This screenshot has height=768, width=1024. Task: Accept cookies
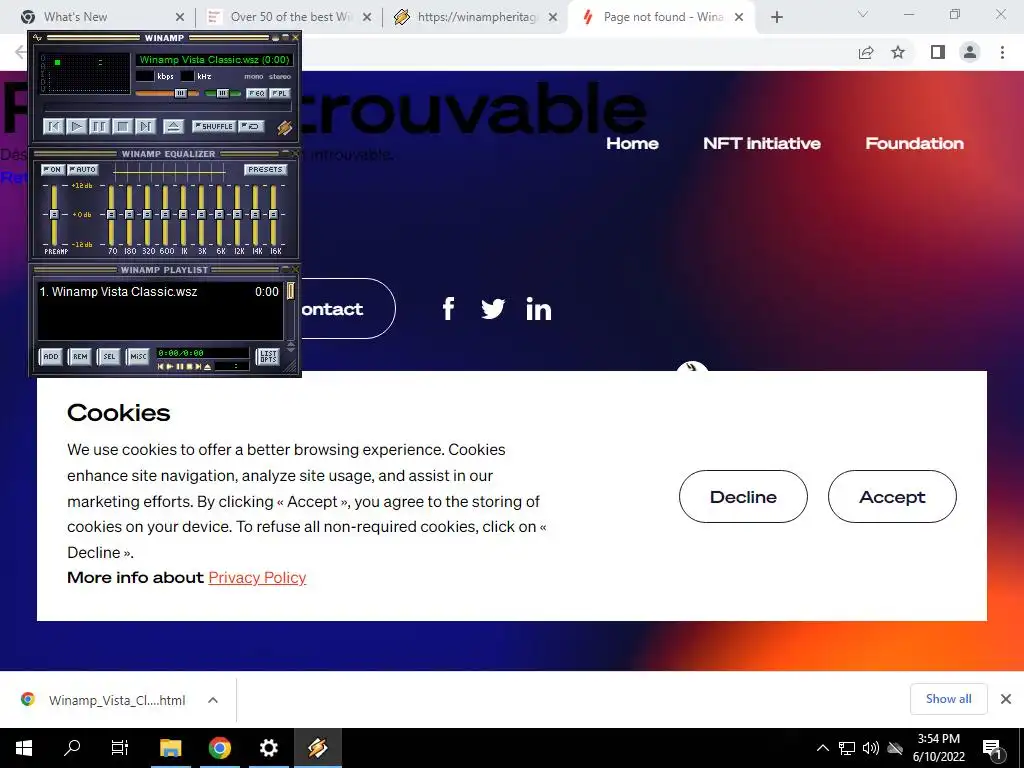point(892,496)
